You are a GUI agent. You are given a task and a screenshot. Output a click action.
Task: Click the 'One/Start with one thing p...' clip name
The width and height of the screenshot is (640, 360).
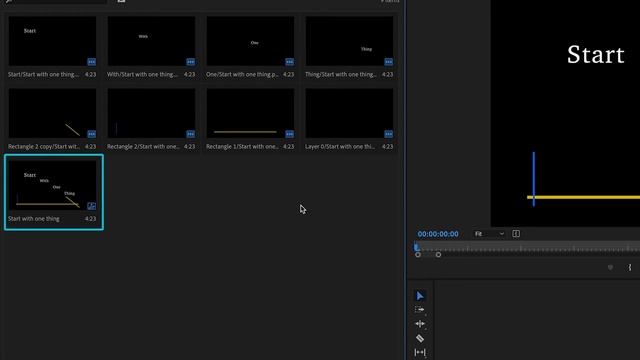[242, 74]
